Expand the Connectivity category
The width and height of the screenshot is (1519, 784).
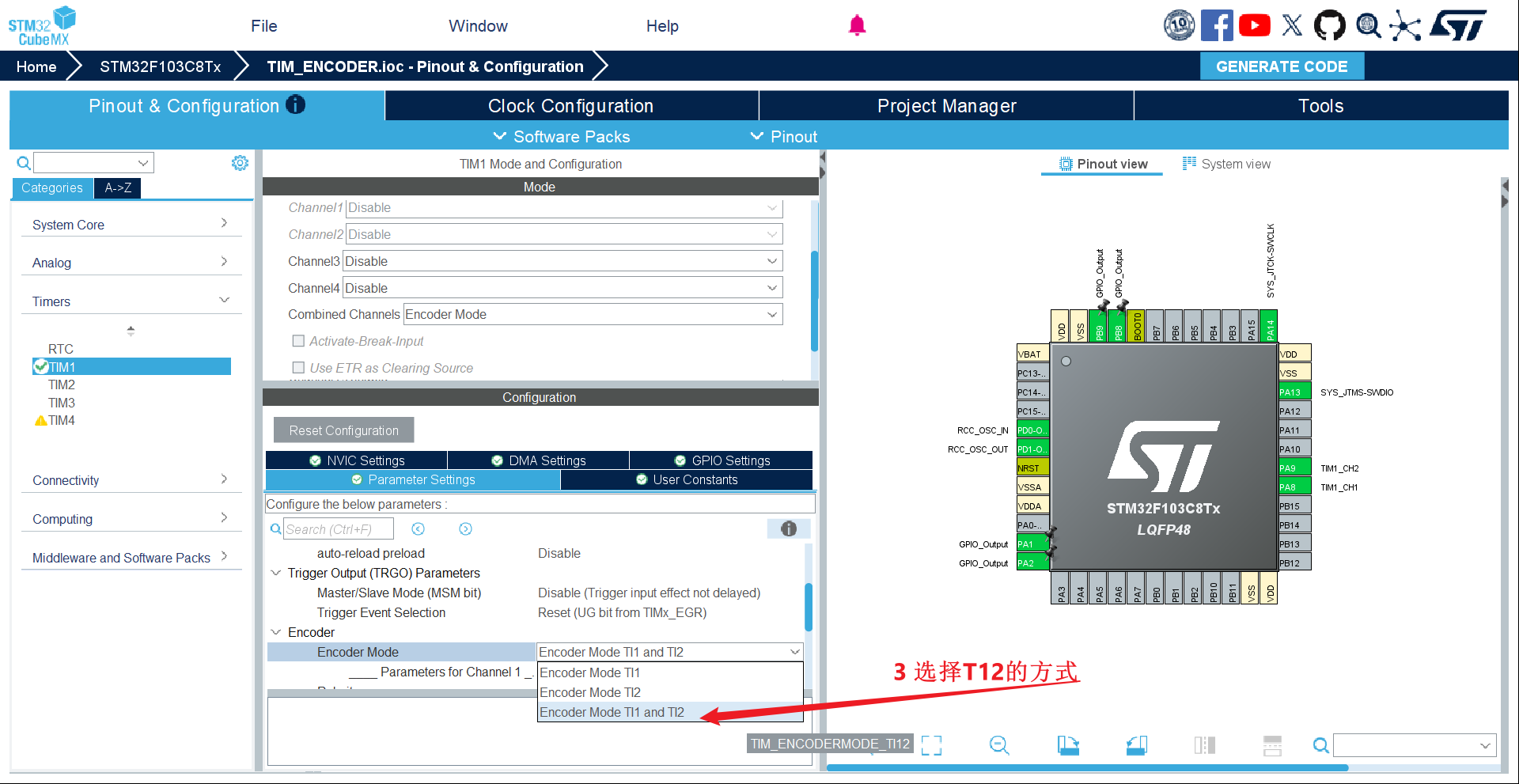point(131,480)
